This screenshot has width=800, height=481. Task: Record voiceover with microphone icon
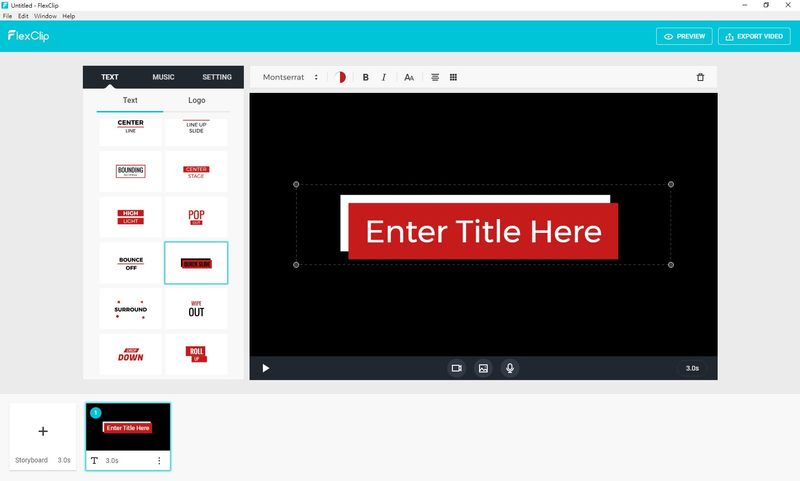click(510, 368)
